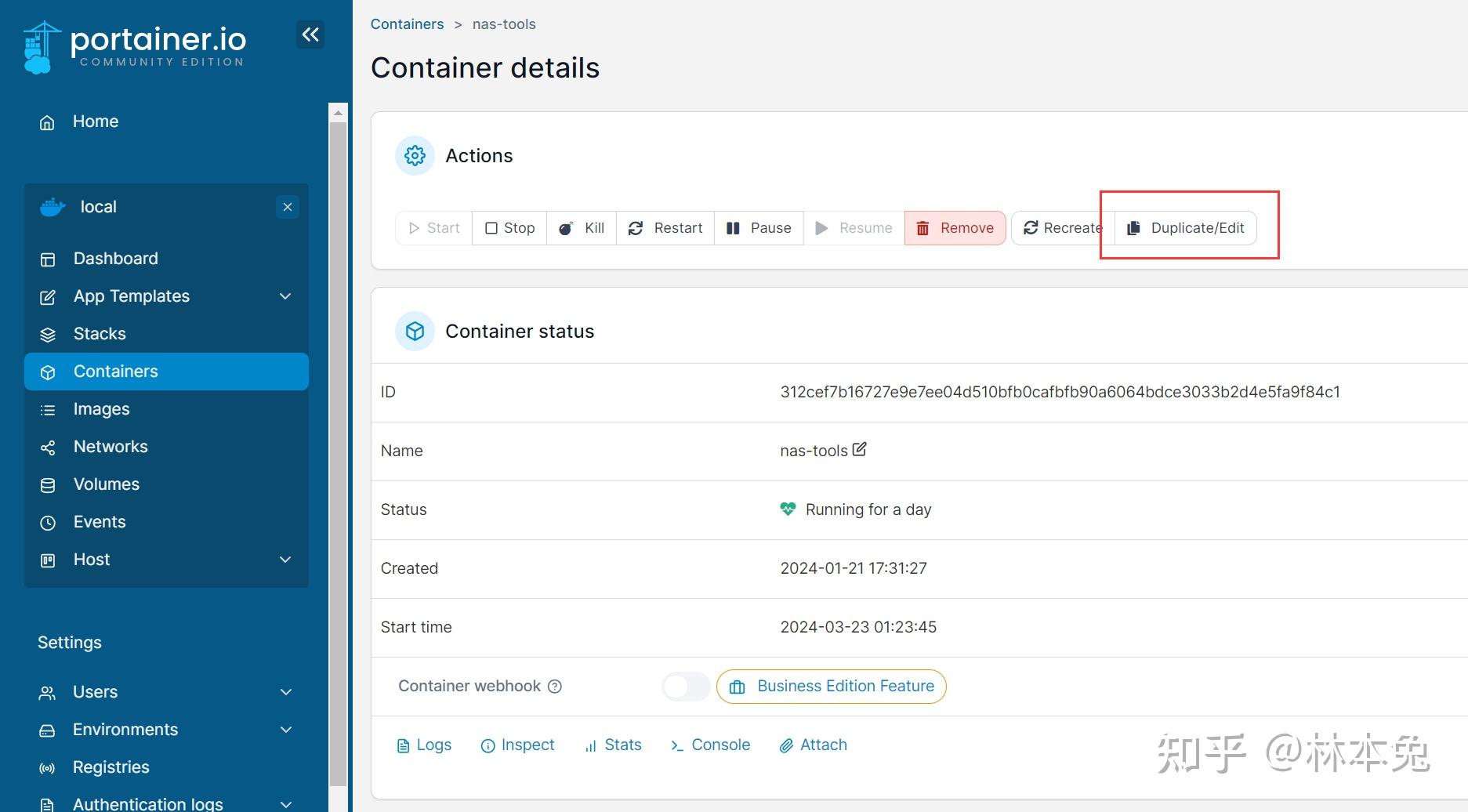Open the container Console
Image resolution: width=1468 pixels, height=812 pixels.
(709, 745)
